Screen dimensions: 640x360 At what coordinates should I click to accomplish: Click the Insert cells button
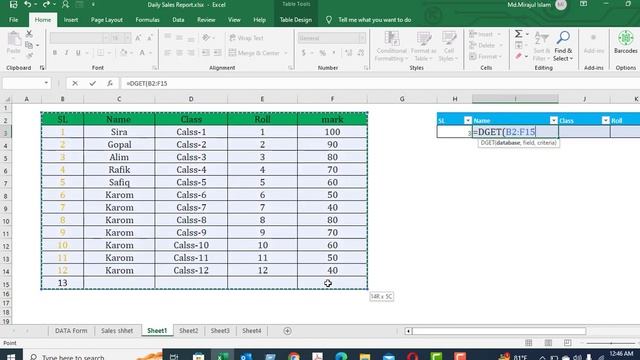coord(485,34)
